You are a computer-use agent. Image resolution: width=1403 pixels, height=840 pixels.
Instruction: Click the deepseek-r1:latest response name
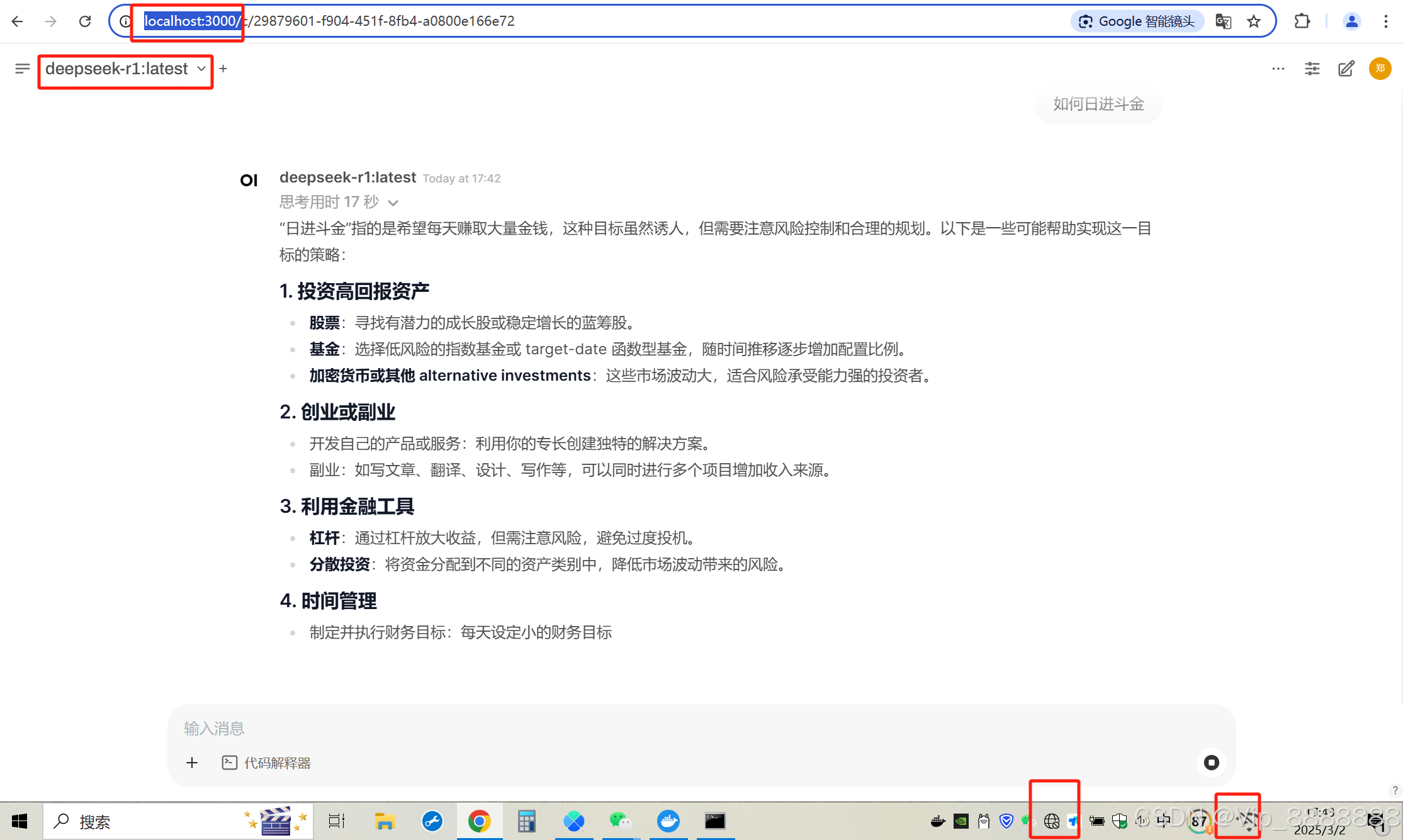[x=348, y=177]
